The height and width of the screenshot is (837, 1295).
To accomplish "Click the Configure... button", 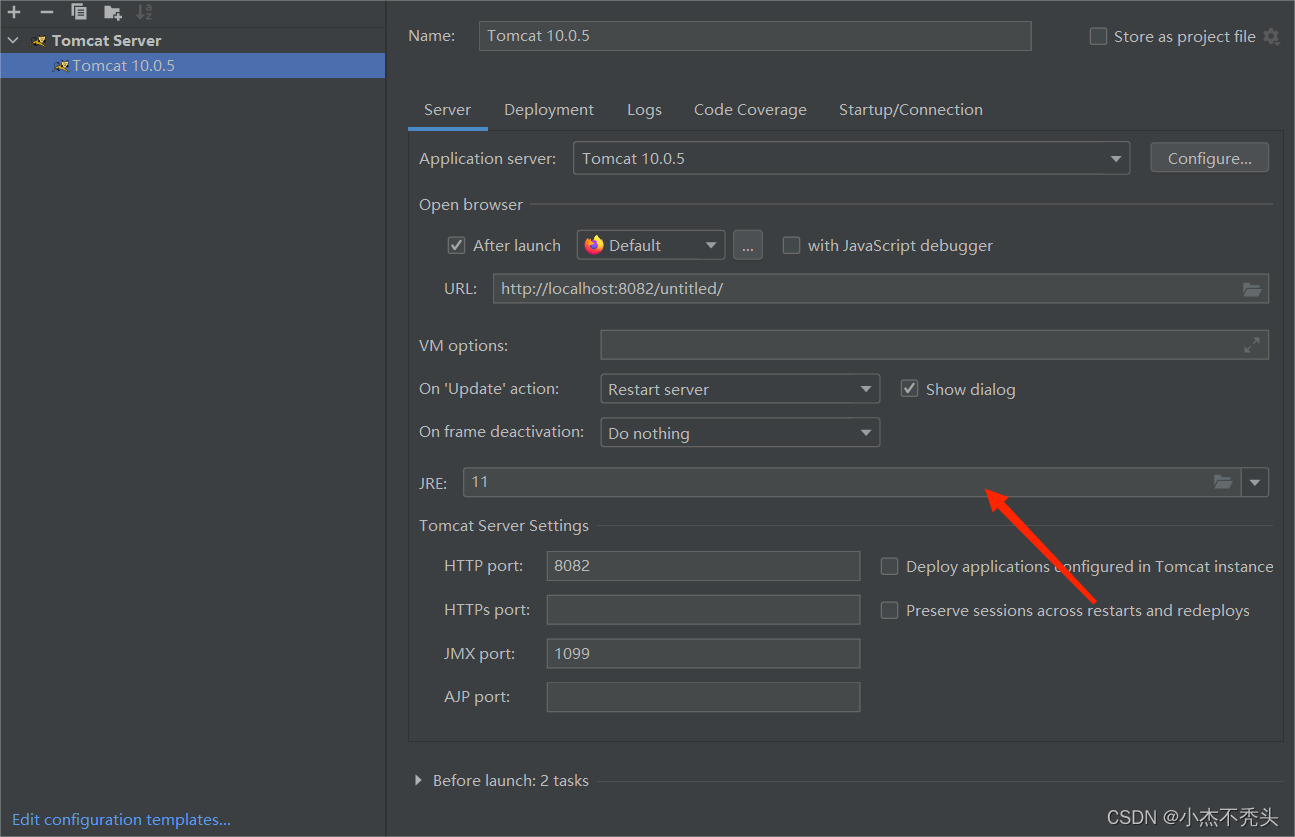I will pyautogui.click(x=1210, y=158).
